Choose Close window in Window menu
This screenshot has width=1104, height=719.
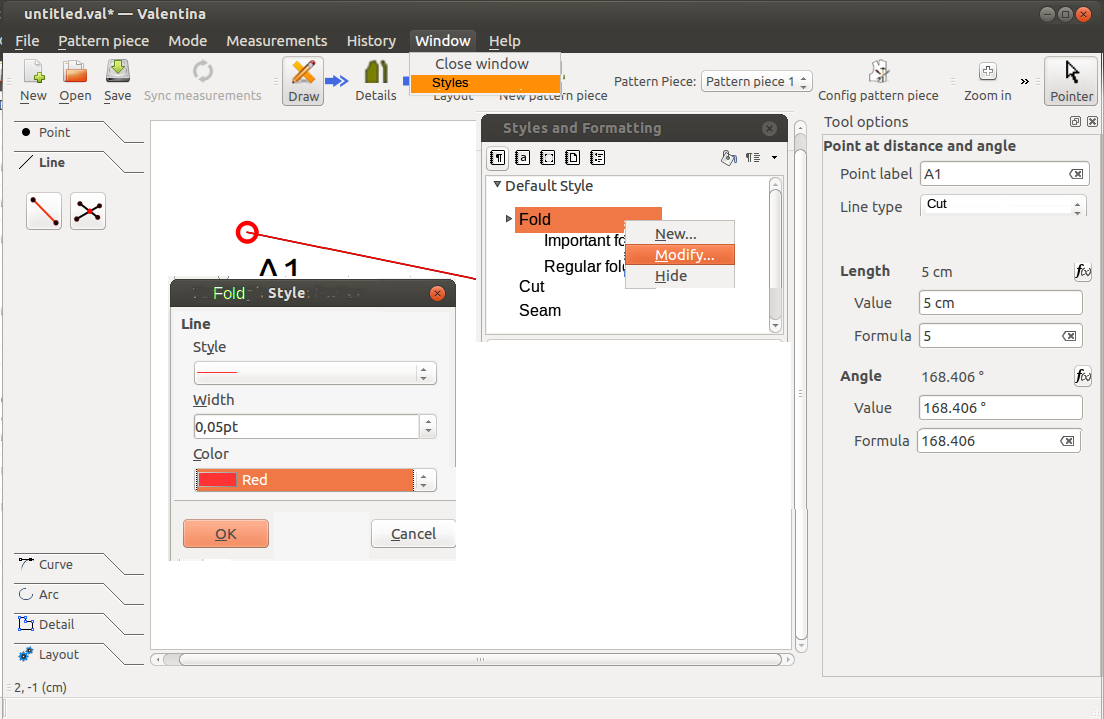(x=484, y=64)
